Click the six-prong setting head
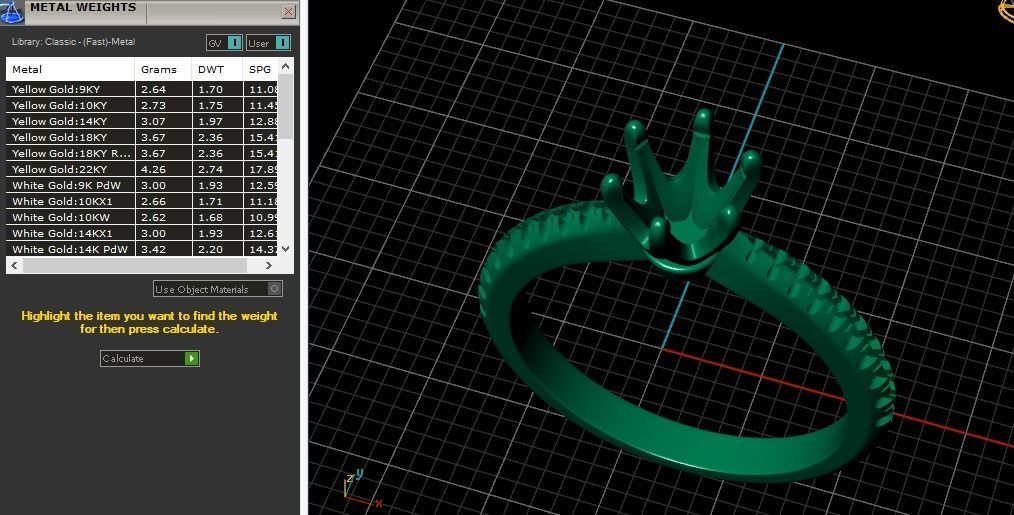 click(682, 191)
